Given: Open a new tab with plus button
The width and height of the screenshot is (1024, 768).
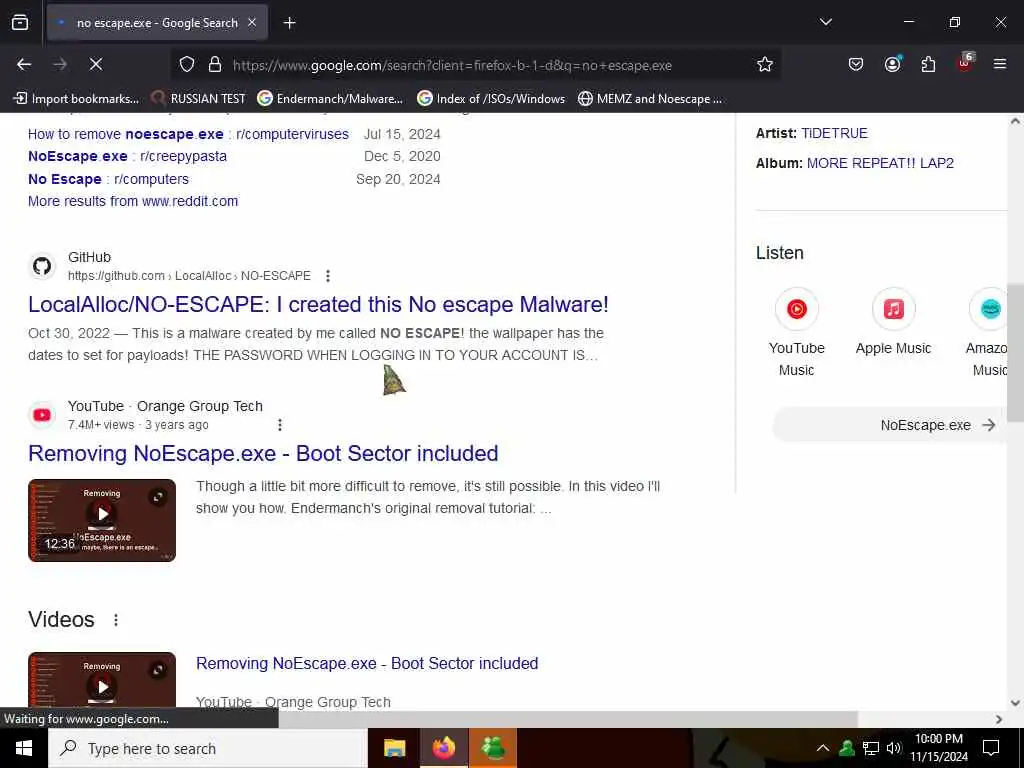Looking at the screenshot, I should [289, 23].
